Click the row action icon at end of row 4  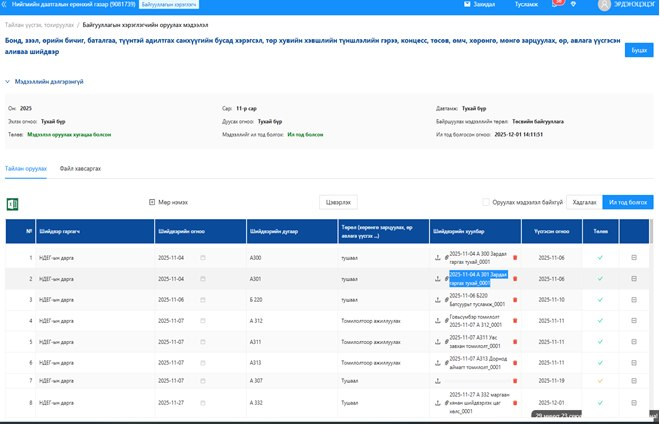coord(633,321)
